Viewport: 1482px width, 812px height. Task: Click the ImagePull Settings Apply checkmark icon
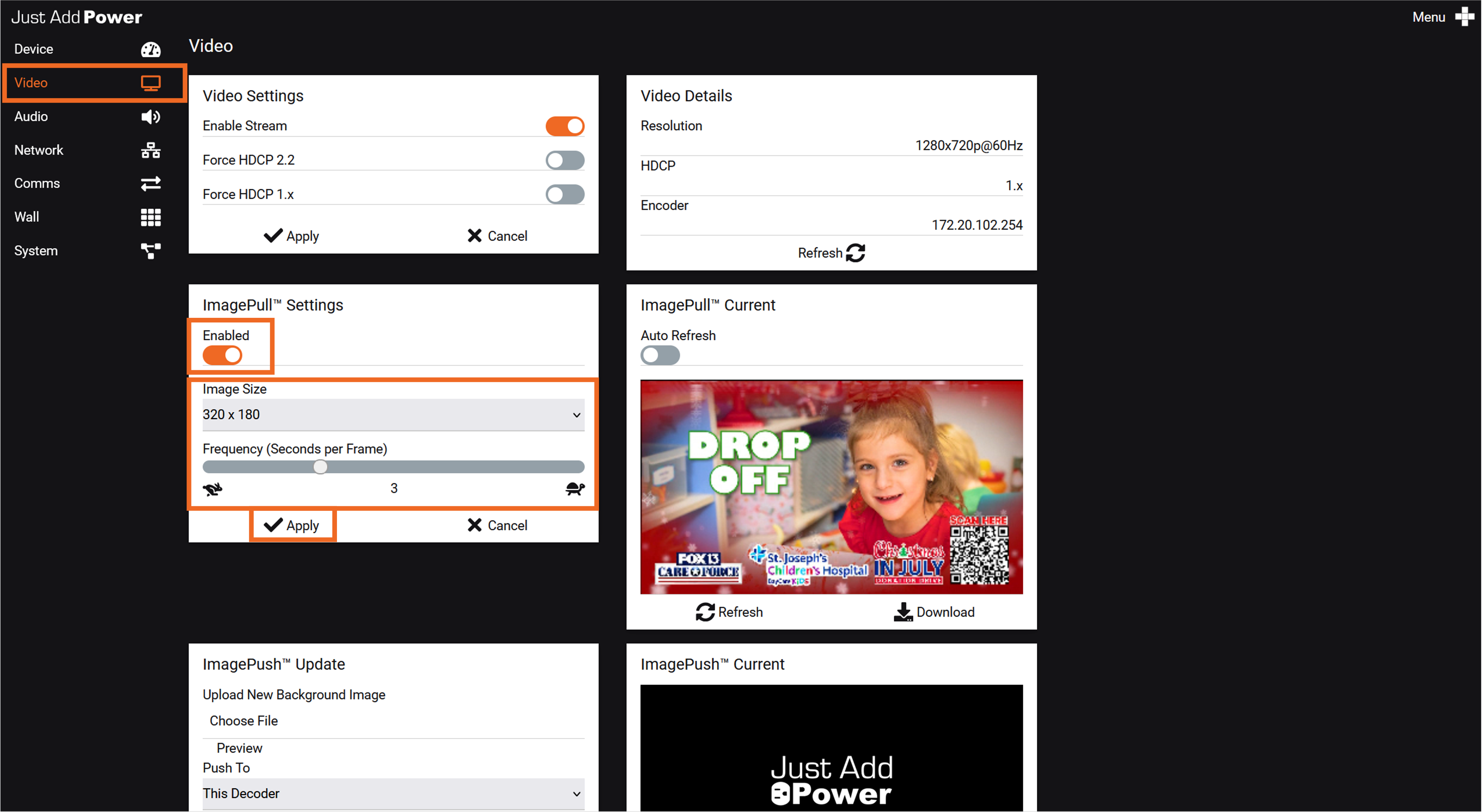pos(273,525)
